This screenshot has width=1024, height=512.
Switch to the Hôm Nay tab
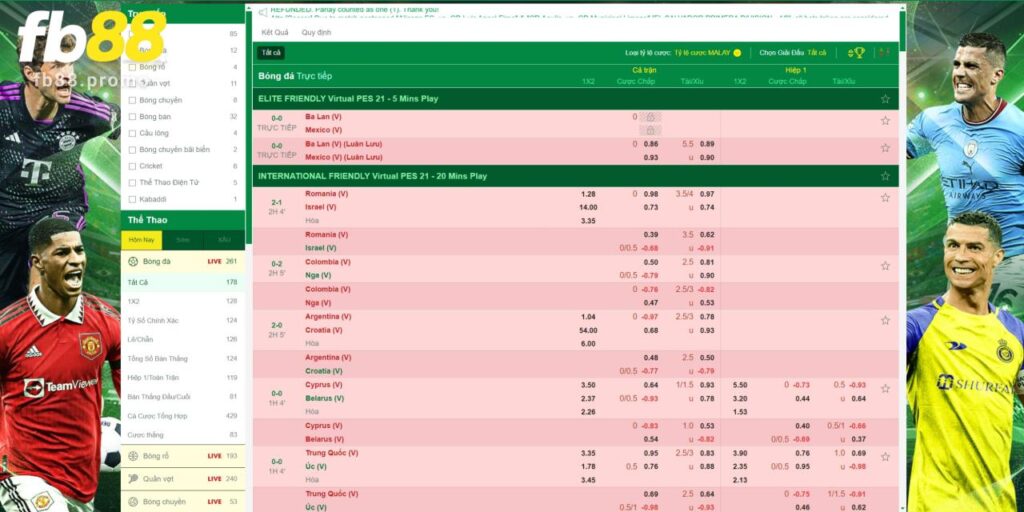(141, 240)
